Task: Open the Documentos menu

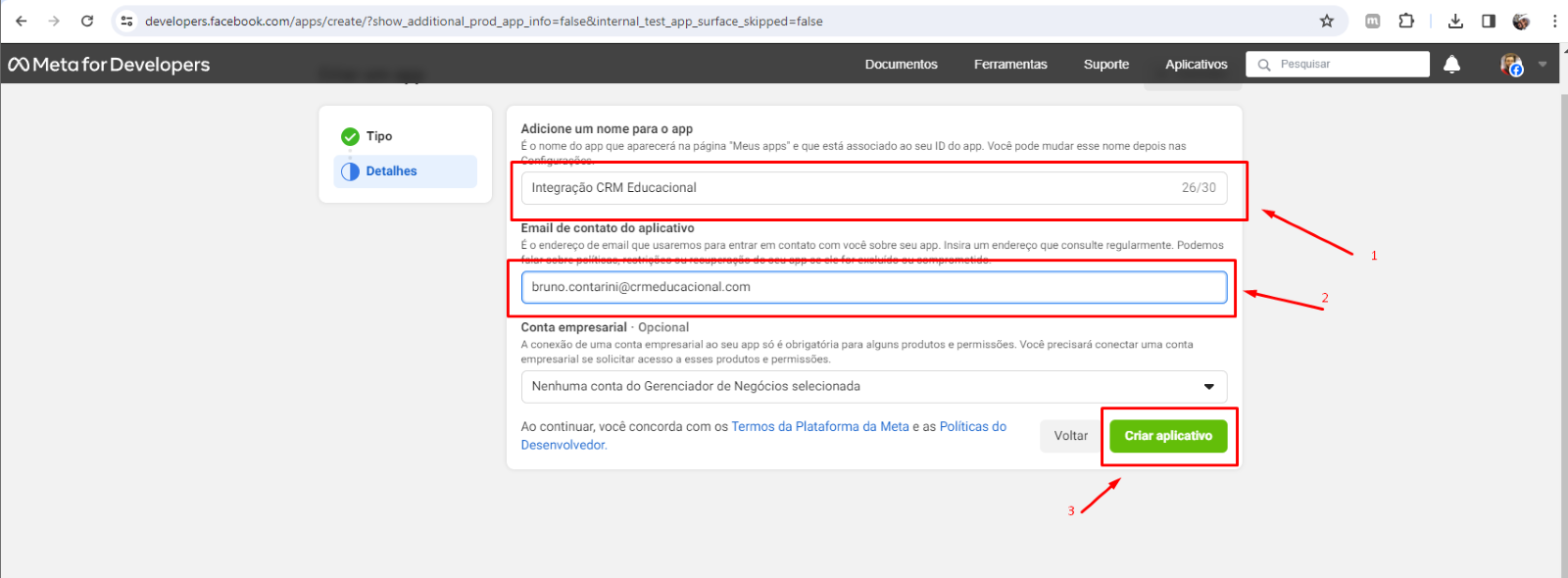Action: pos(901,65)
